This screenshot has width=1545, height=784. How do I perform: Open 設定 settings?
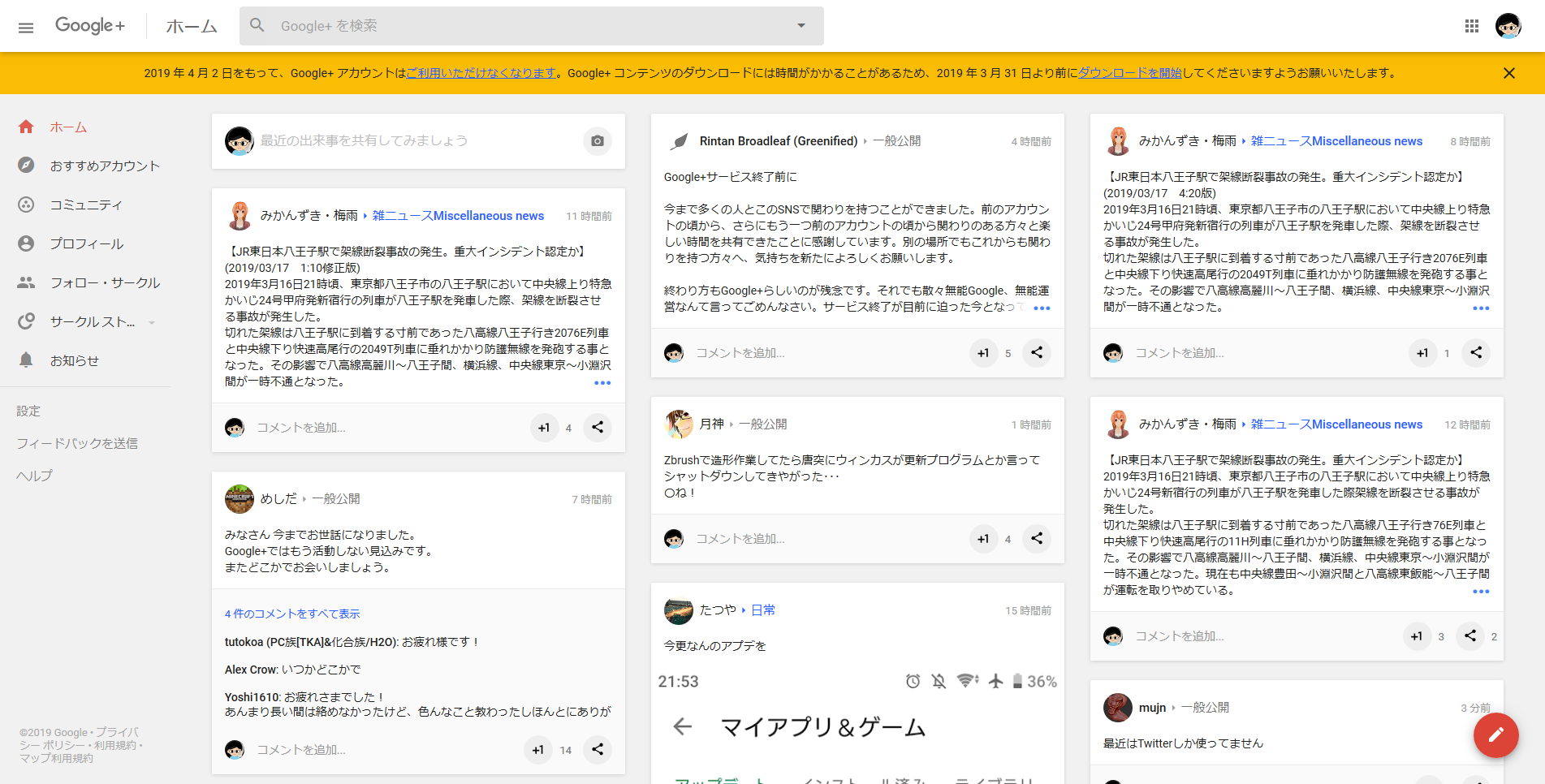tap(28, 411)
